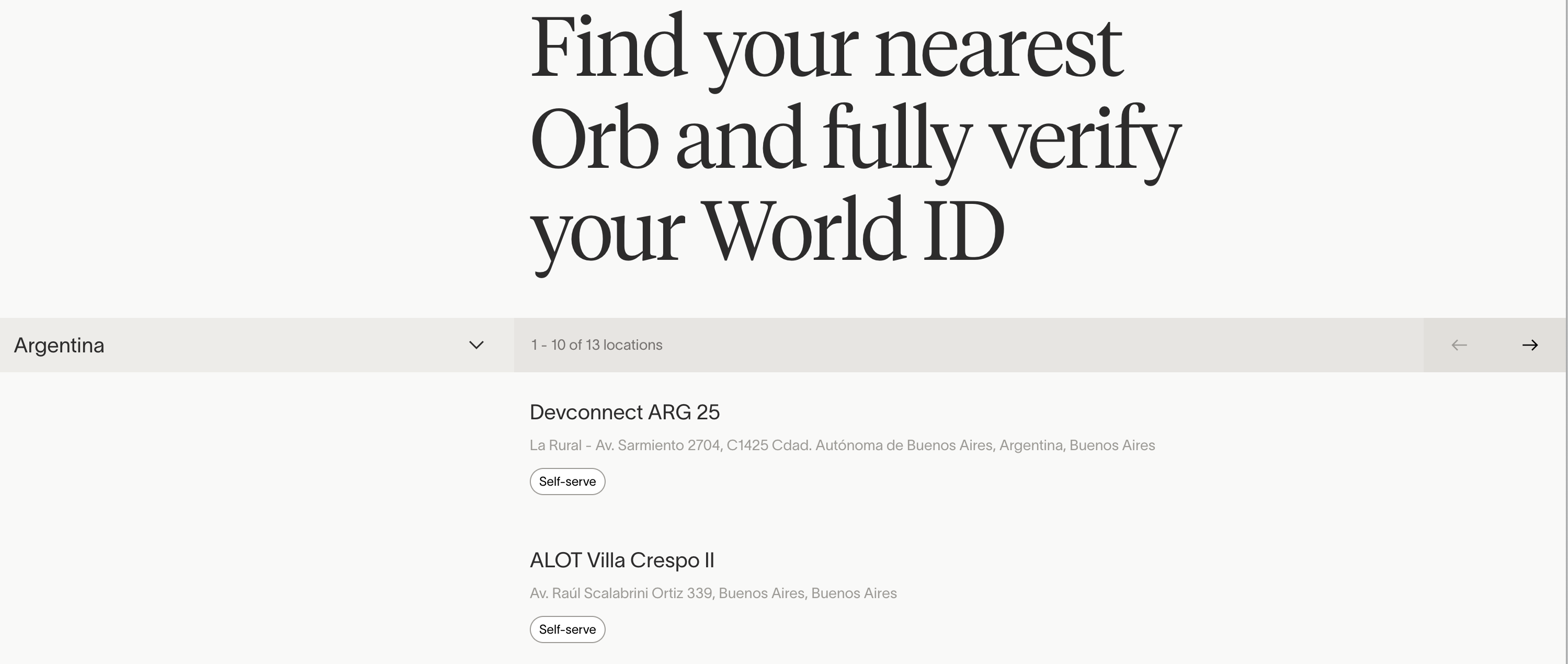Click 'Autónoma de Buenos Aires' in first address
The width and height of the screenshot is (1568, 664).
[x=903, y=445]
